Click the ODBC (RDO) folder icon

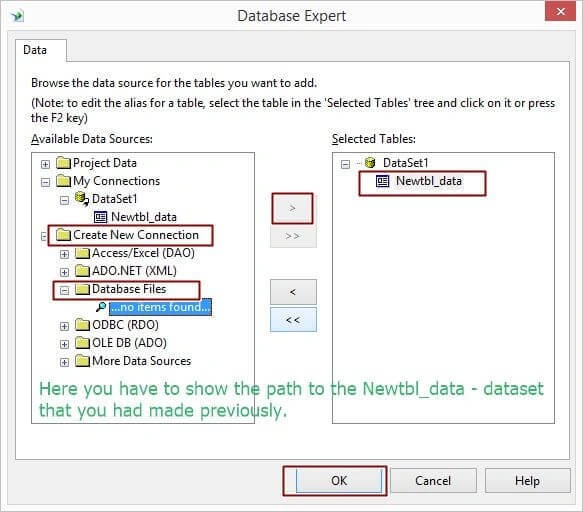pyautogui.click(x=82, y=325)
